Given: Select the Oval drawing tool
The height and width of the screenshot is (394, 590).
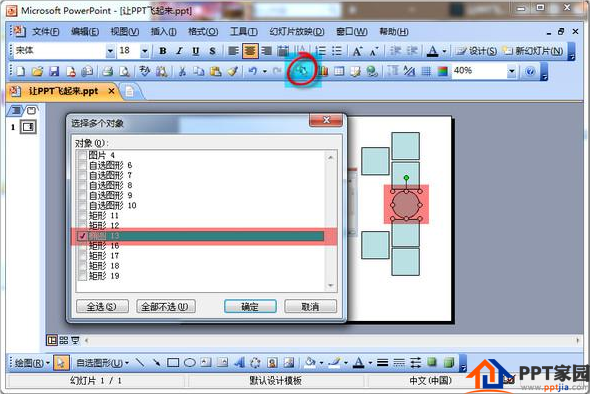Looking at the screenshot, I should tap(189, 363).
